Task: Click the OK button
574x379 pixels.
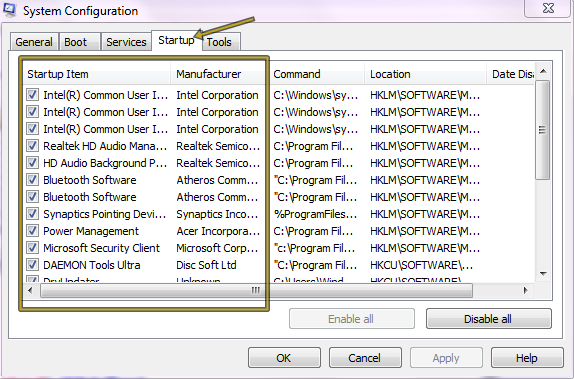Action: [284, 358]
